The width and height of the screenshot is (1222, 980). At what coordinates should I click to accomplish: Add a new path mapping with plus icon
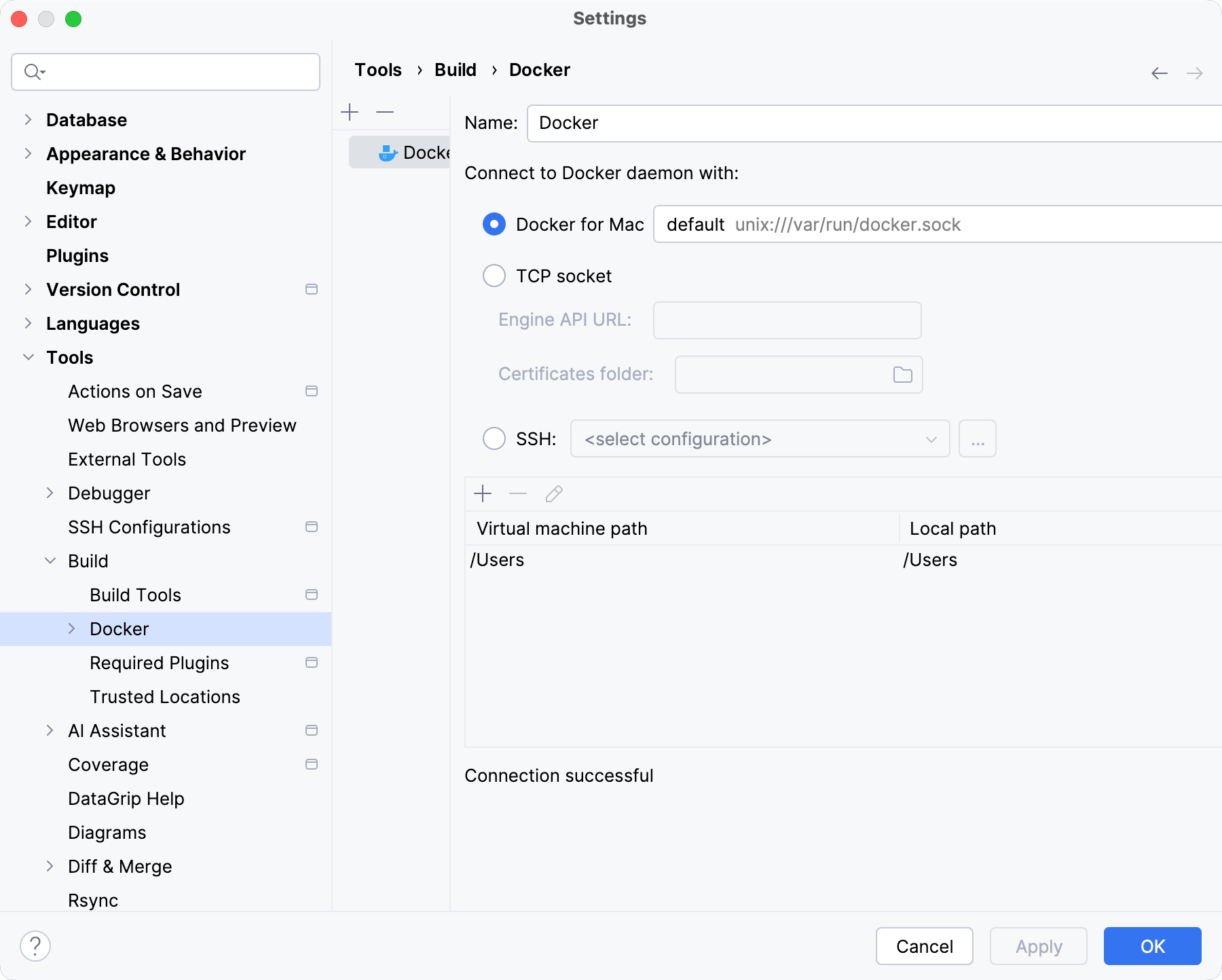point(483,493)
